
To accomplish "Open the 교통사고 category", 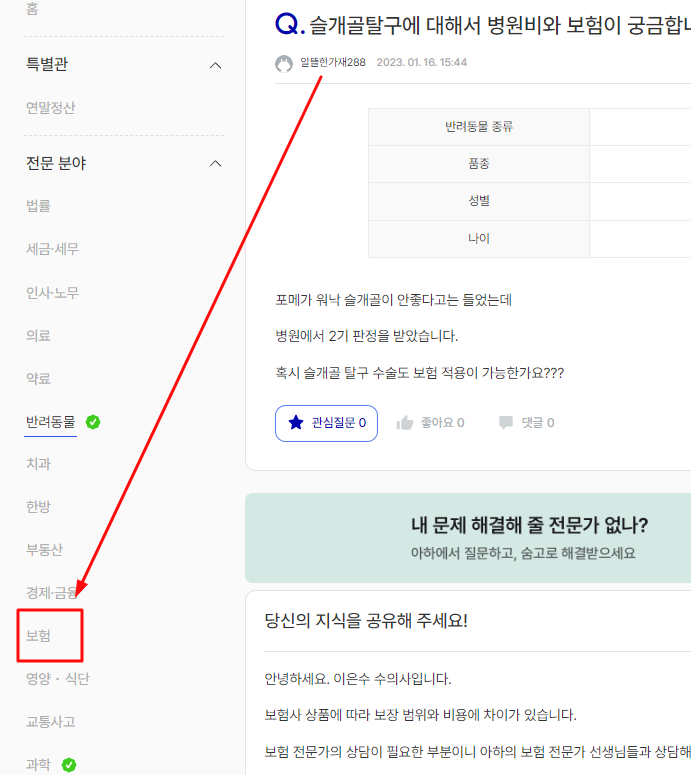I will click(51, 722).
